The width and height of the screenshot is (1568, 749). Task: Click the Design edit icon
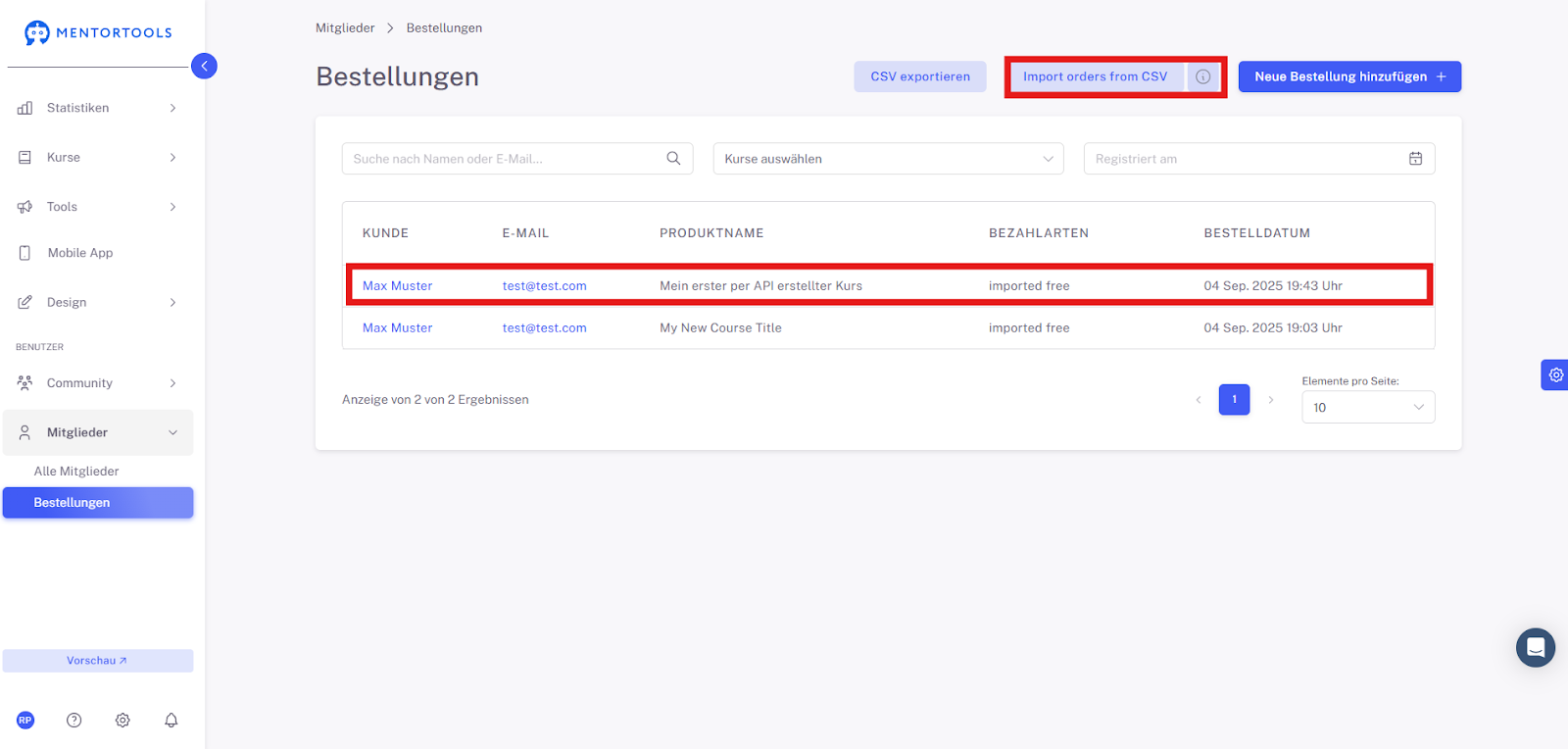click(24, 302)
